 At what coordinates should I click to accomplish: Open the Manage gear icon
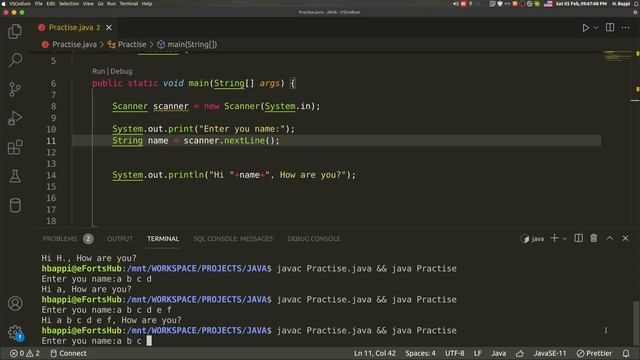(x=15, y=332)
